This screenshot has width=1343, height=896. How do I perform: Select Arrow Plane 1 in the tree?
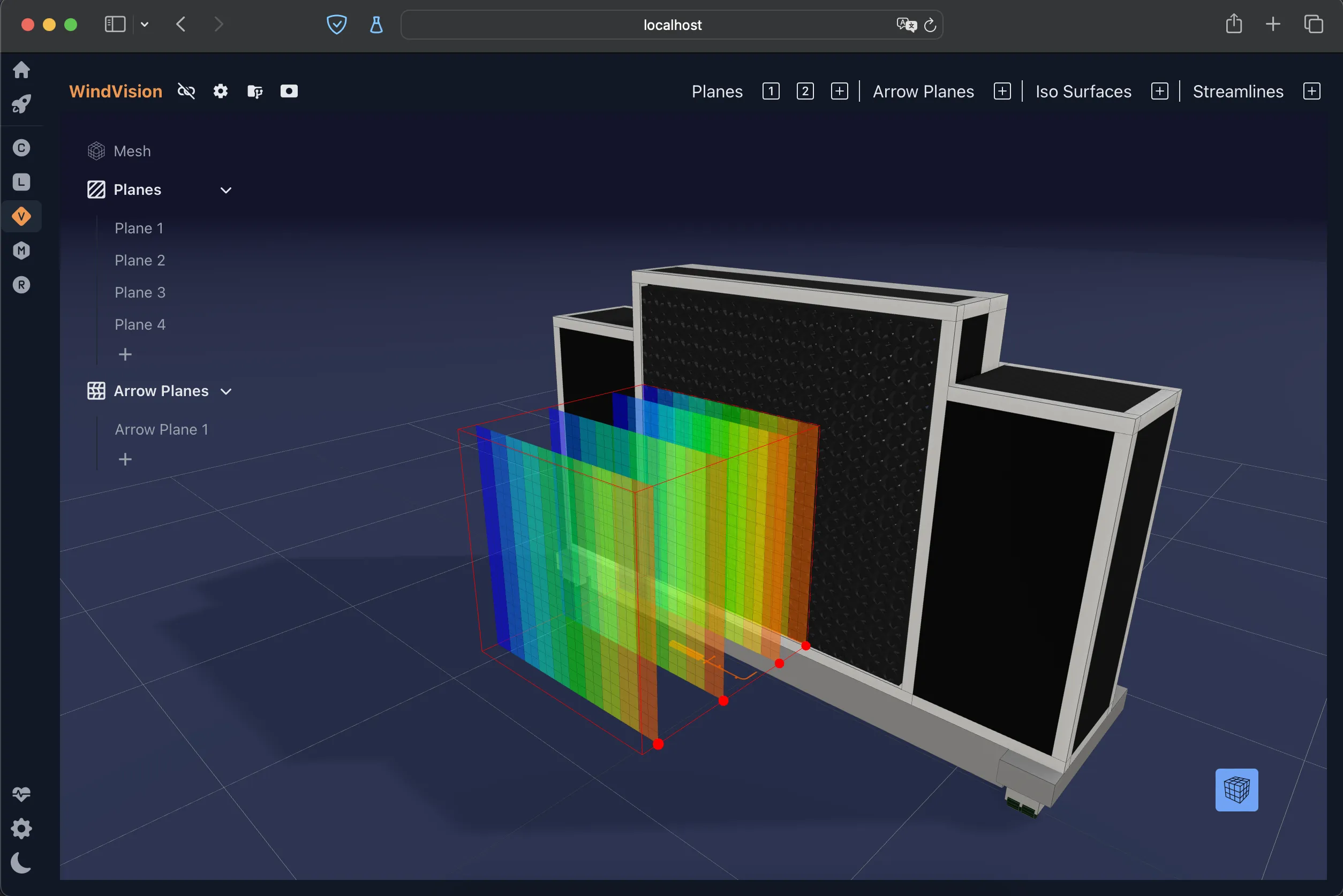click(x=162, y=430)
